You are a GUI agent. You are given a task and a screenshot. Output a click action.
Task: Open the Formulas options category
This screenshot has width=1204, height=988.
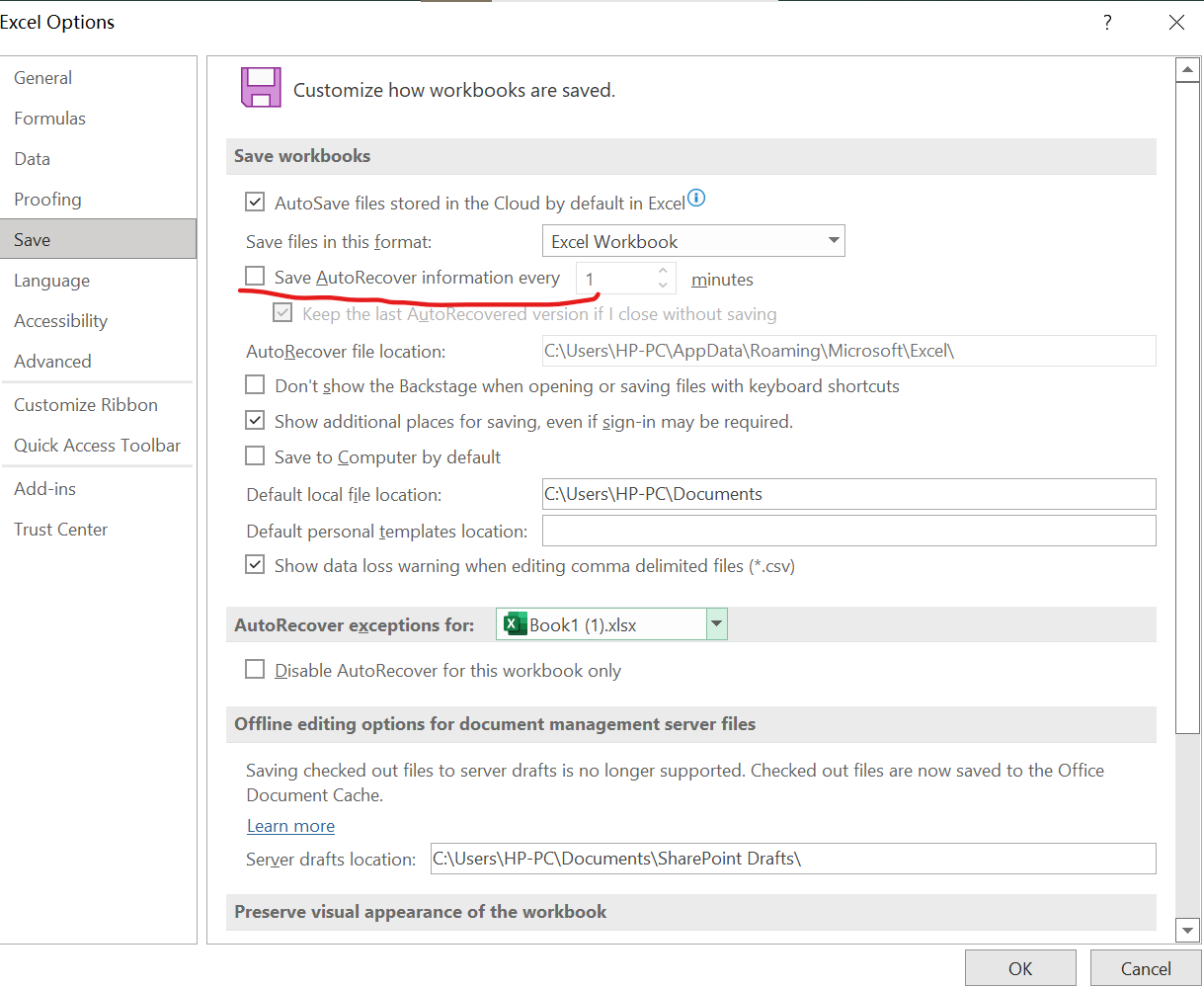[98, 119]
